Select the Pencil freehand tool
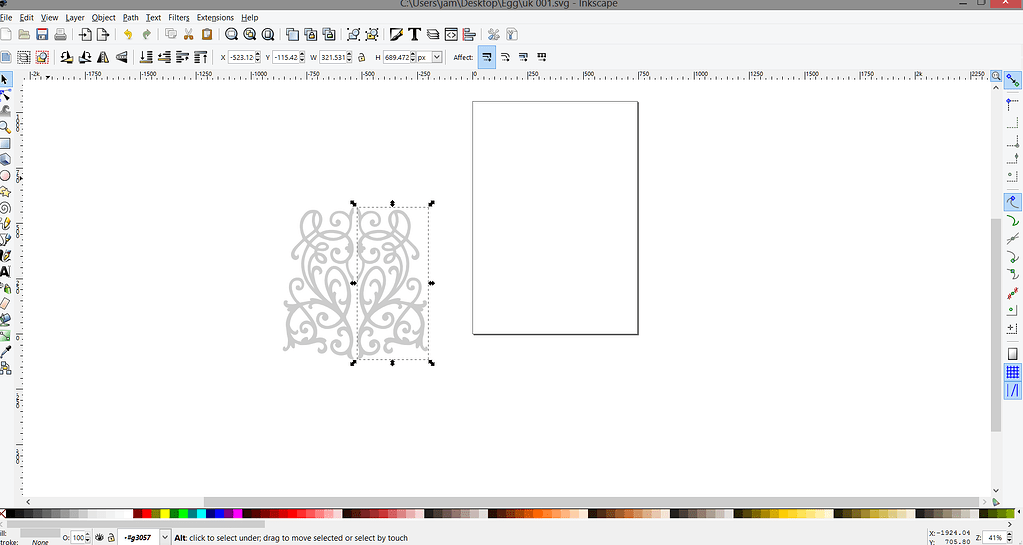This screenshot has height=545, width=1023. coord(5,224)
